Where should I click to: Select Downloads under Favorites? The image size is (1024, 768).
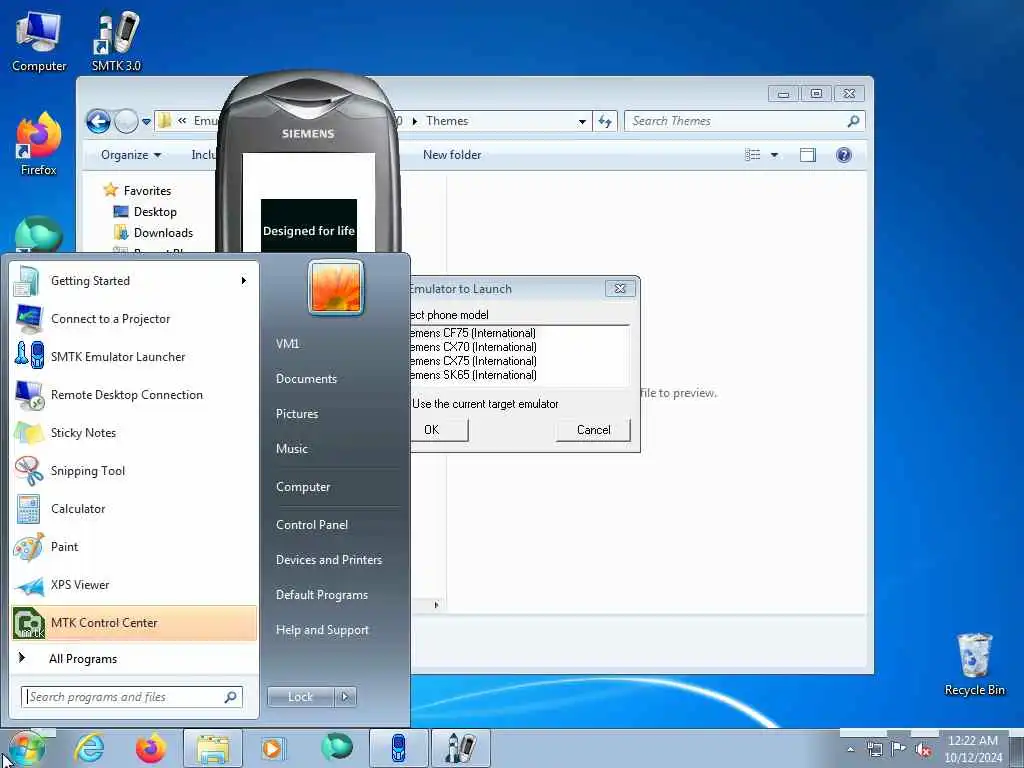coord(163,232)
